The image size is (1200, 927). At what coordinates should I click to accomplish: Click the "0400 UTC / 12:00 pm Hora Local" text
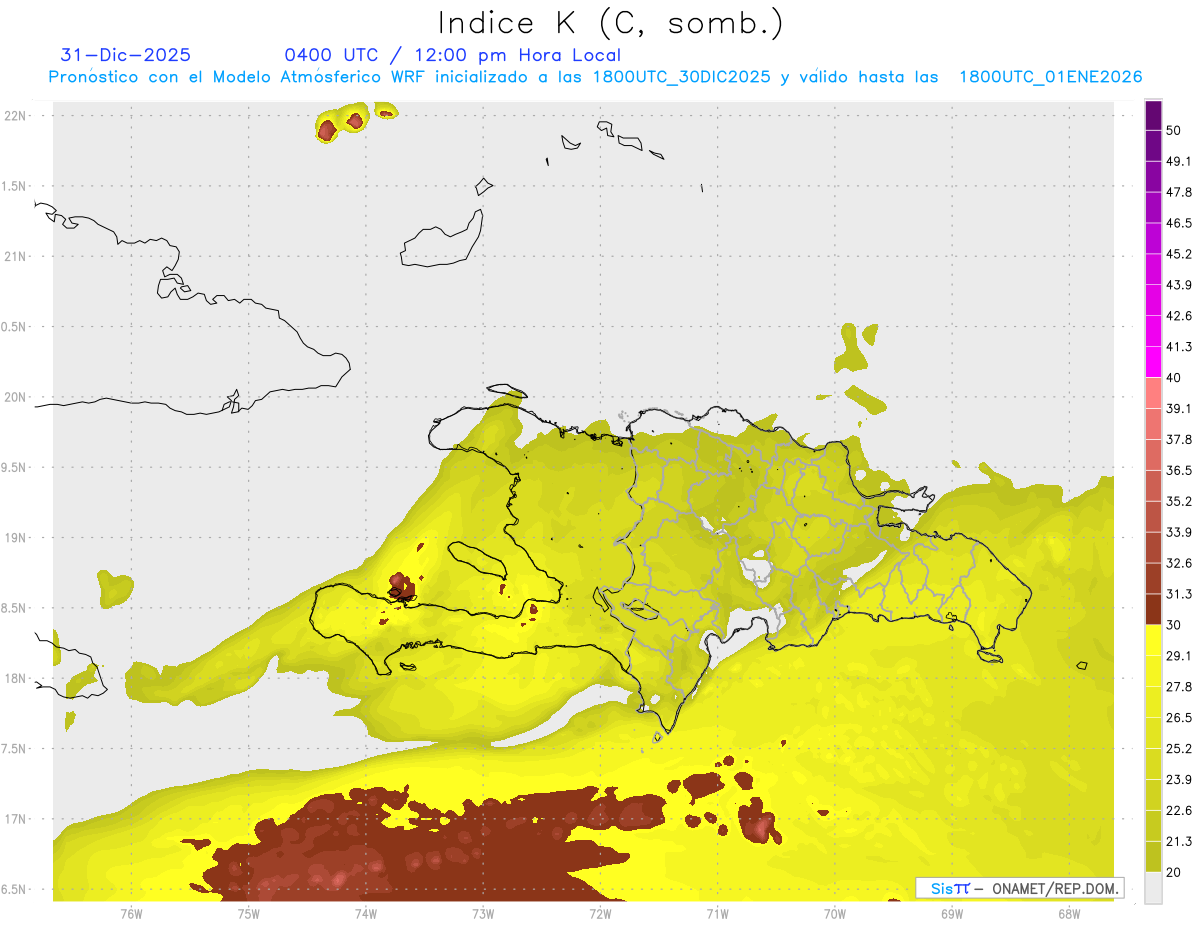click(453, 55)
